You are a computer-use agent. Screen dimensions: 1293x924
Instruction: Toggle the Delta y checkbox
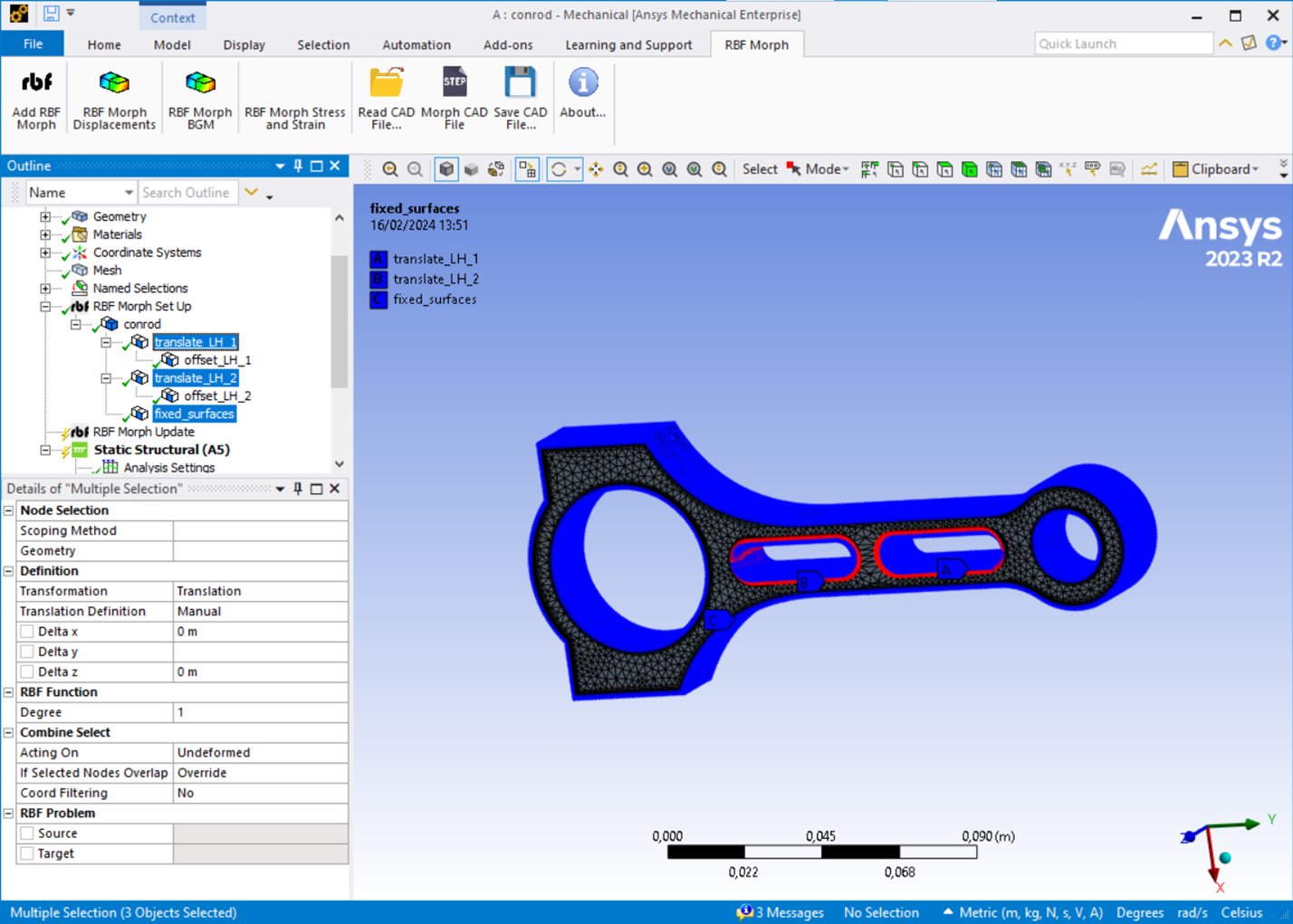point(27,652)
